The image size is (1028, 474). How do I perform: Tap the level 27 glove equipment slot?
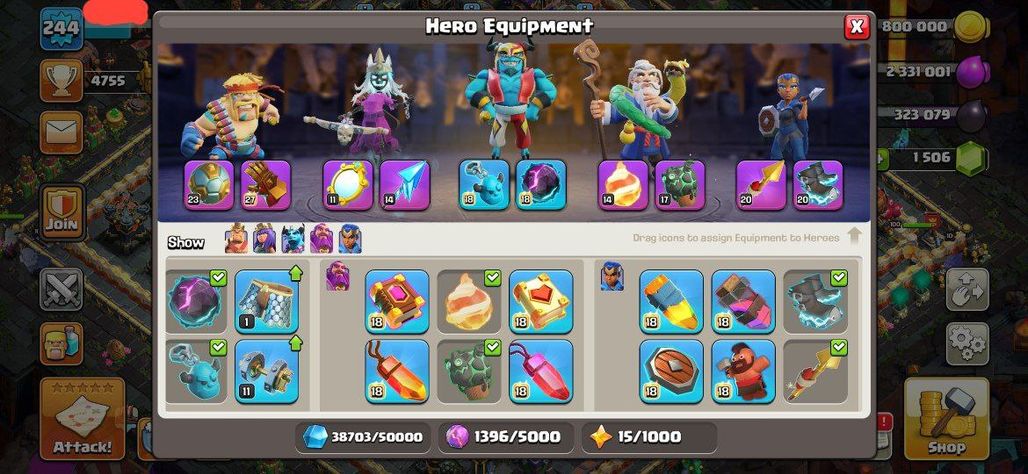(266, 185)
